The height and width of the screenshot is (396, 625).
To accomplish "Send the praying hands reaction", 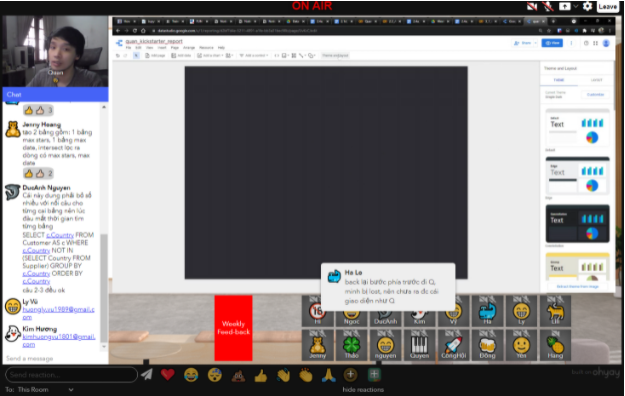I will (329, 375).
